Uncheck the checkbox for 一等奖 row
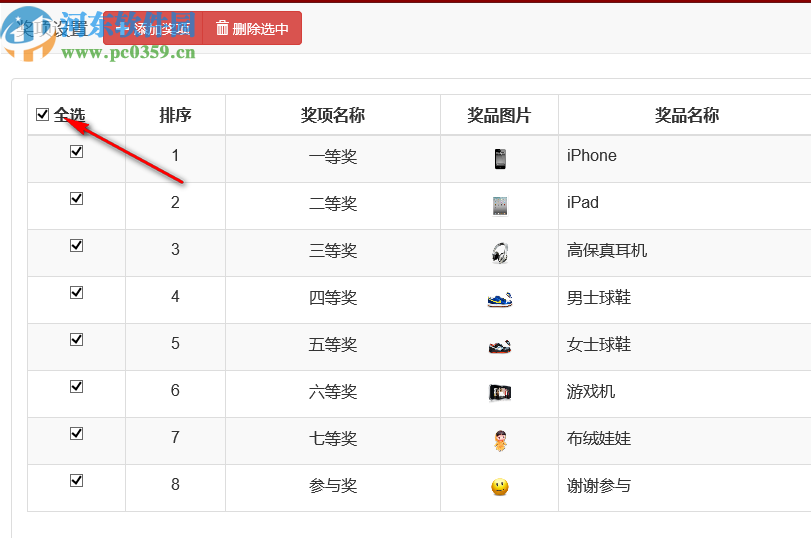The height and width of the screenshot is (538, 811). pyautogui.click(x=77, y=152)
